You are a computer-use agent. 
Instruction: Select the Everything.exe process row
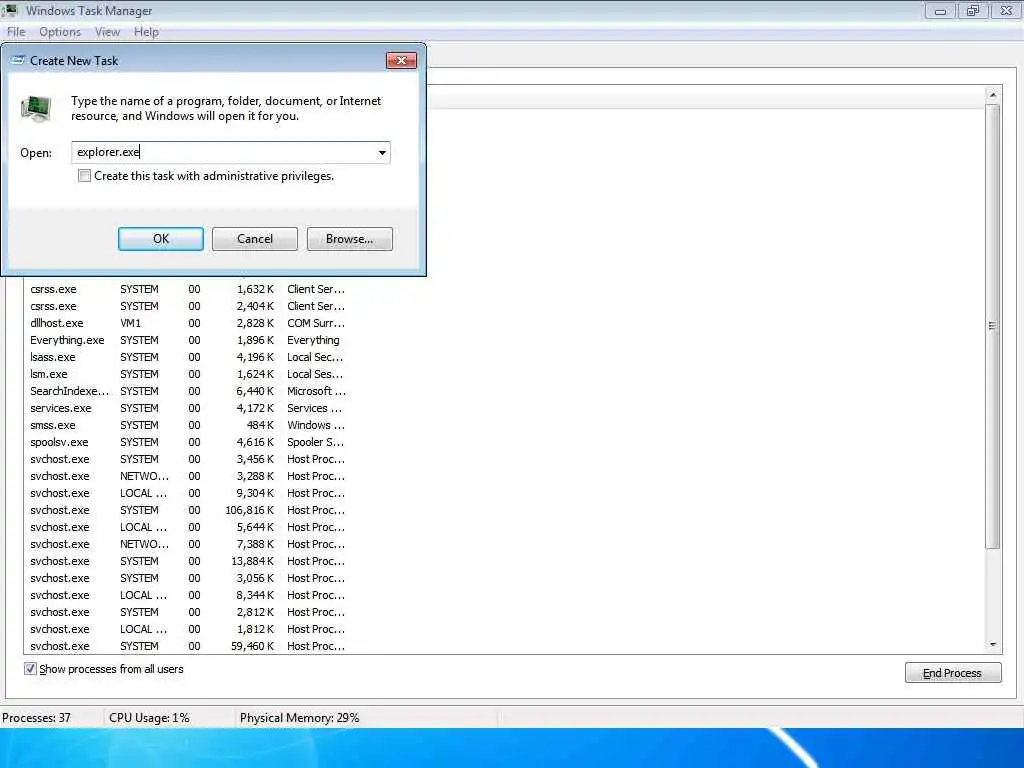click(187, 340)
